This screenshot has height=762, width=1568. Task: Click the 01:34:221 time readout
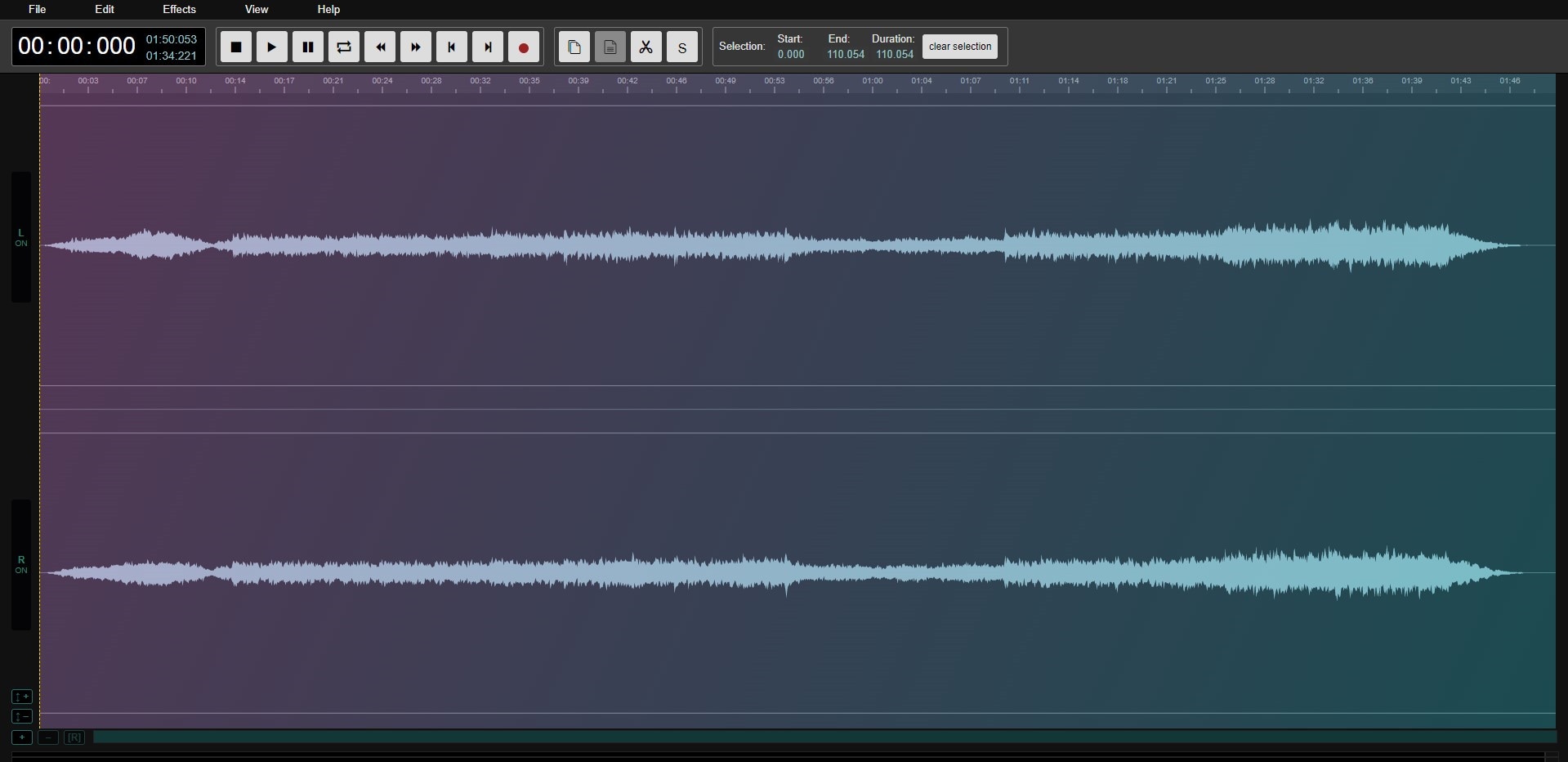[x=172, y=56]
